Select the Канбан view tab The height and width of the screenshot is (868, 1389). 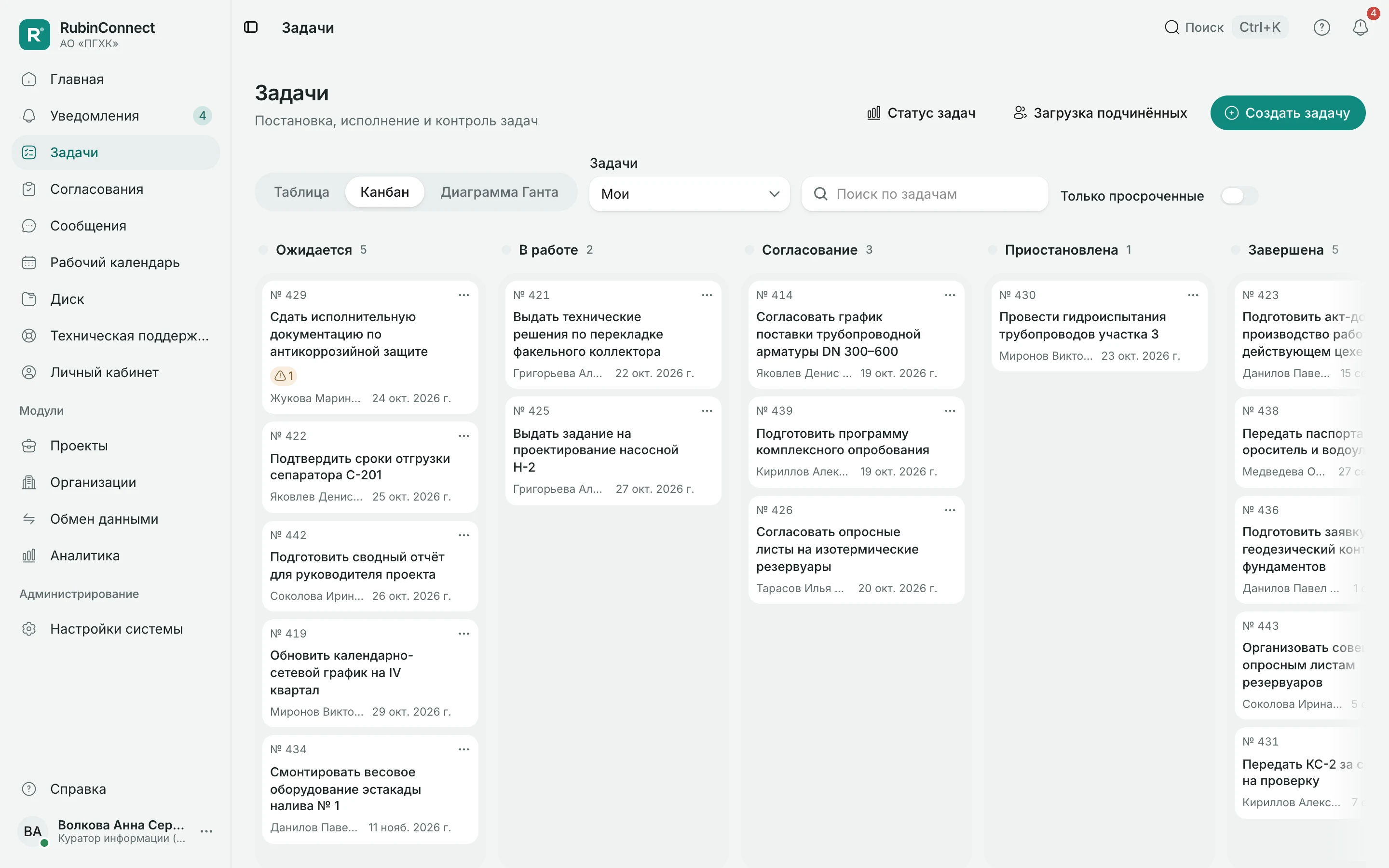[x=384, y=192]
